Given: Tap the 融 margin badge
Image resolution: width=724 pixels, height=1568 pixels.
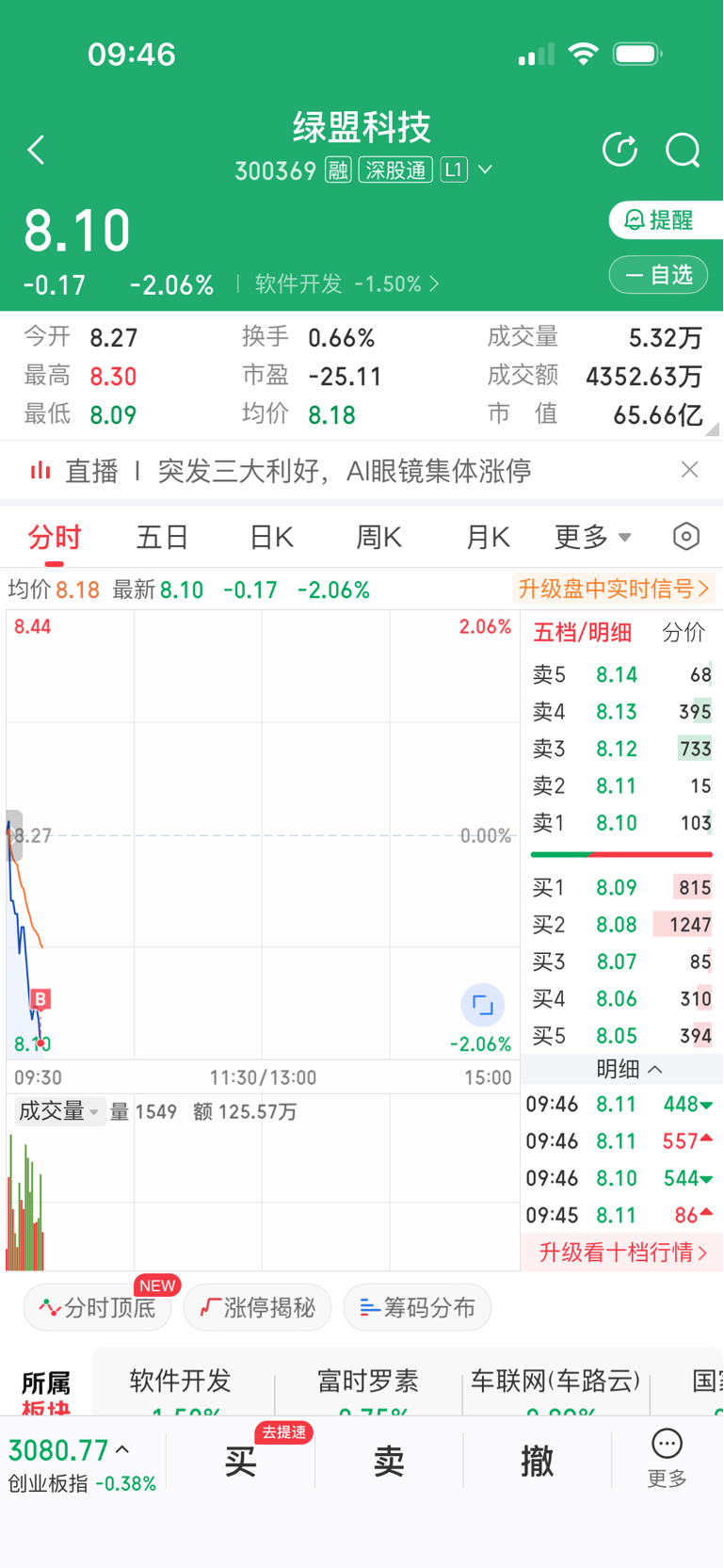Looking at the screenshot, I should [x=338, y=170].
